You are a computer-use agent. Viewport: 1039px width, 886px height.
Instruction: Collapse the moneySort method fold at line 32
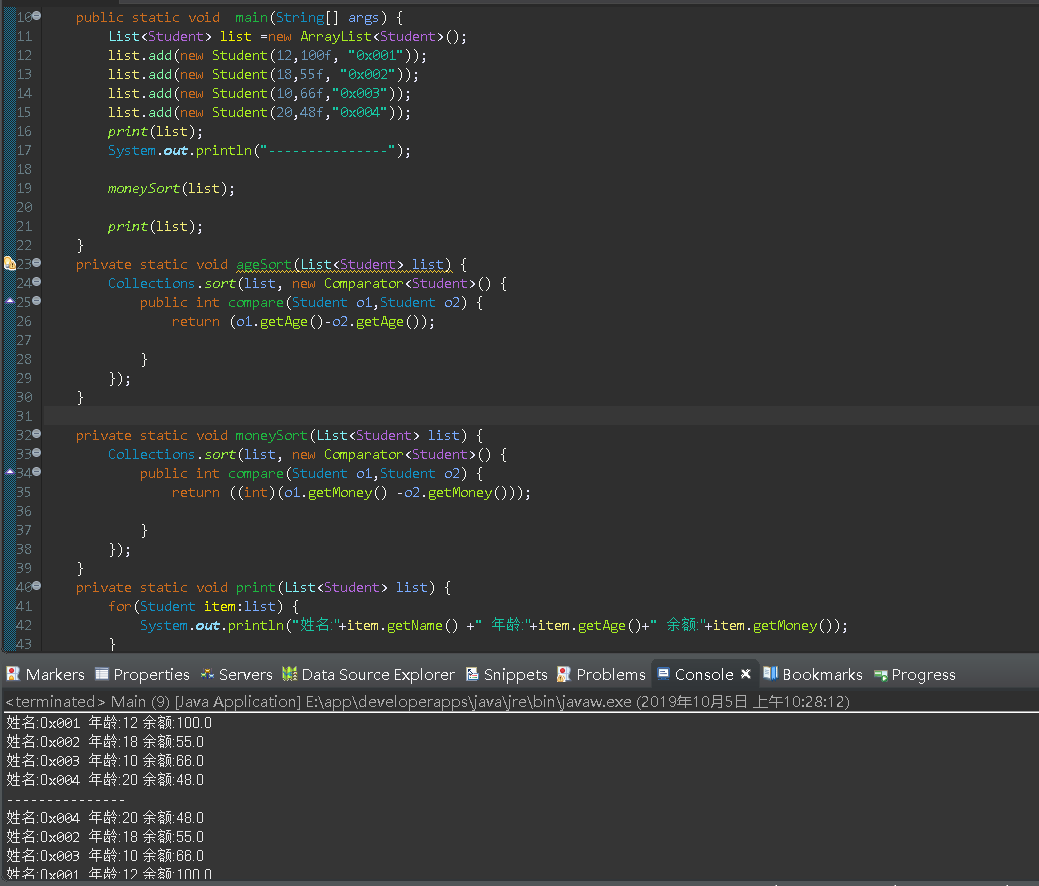click(37, 433)
